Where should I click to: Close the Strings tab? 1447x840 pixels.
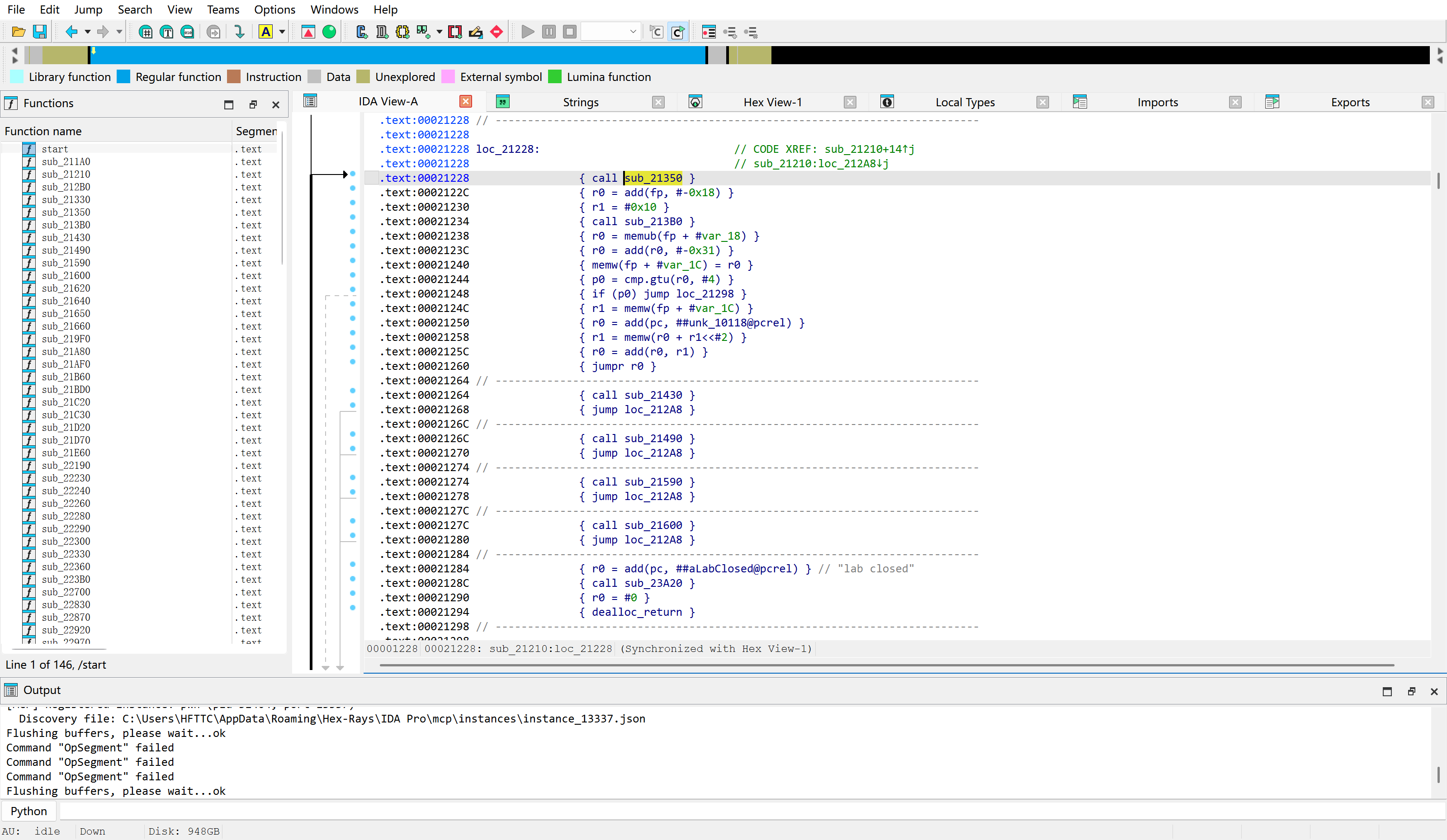[658, 102]
